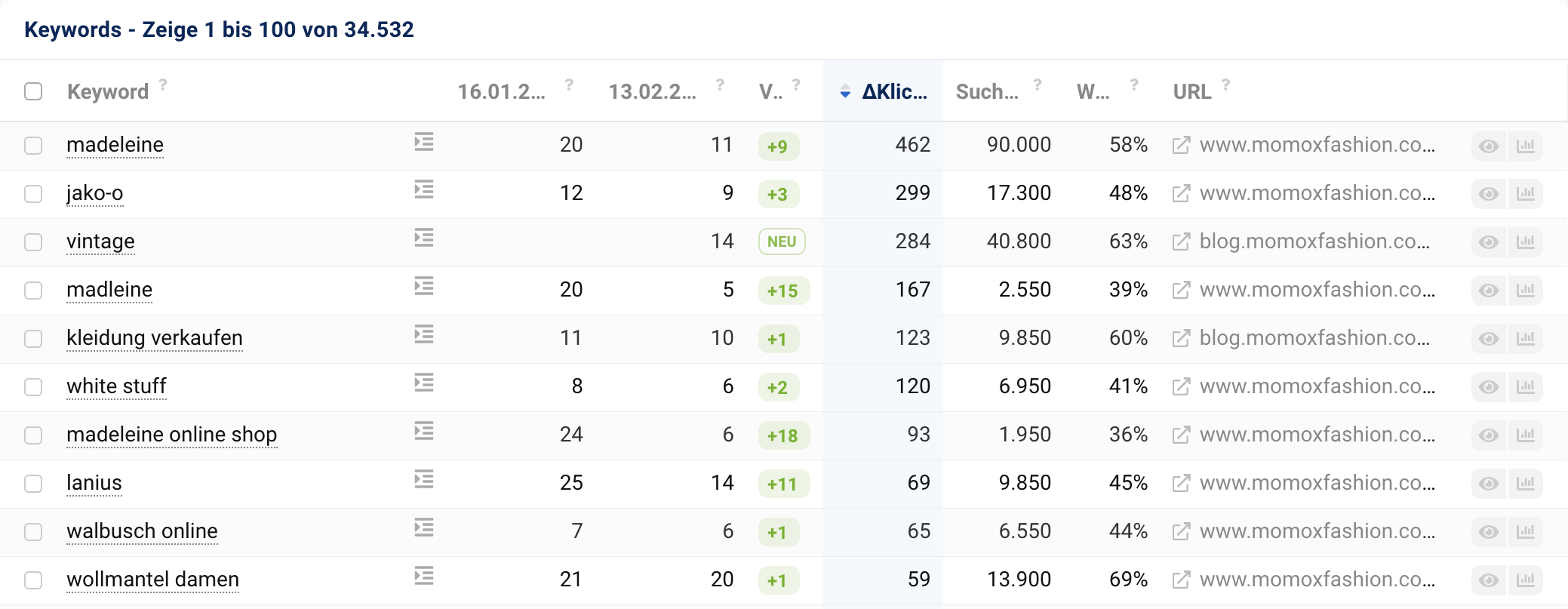Show ranking history chart for jako-o
Image resolution: width=1568 pixels, height=609 pixels.
coord(1526,194)
